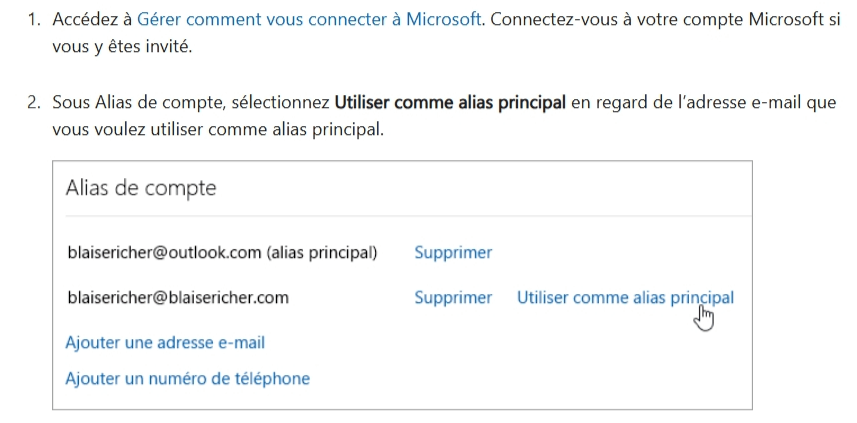Click the step number 2 marker
Image resolution: width=857 pixels, height=423 pixels.
[34, 103]
